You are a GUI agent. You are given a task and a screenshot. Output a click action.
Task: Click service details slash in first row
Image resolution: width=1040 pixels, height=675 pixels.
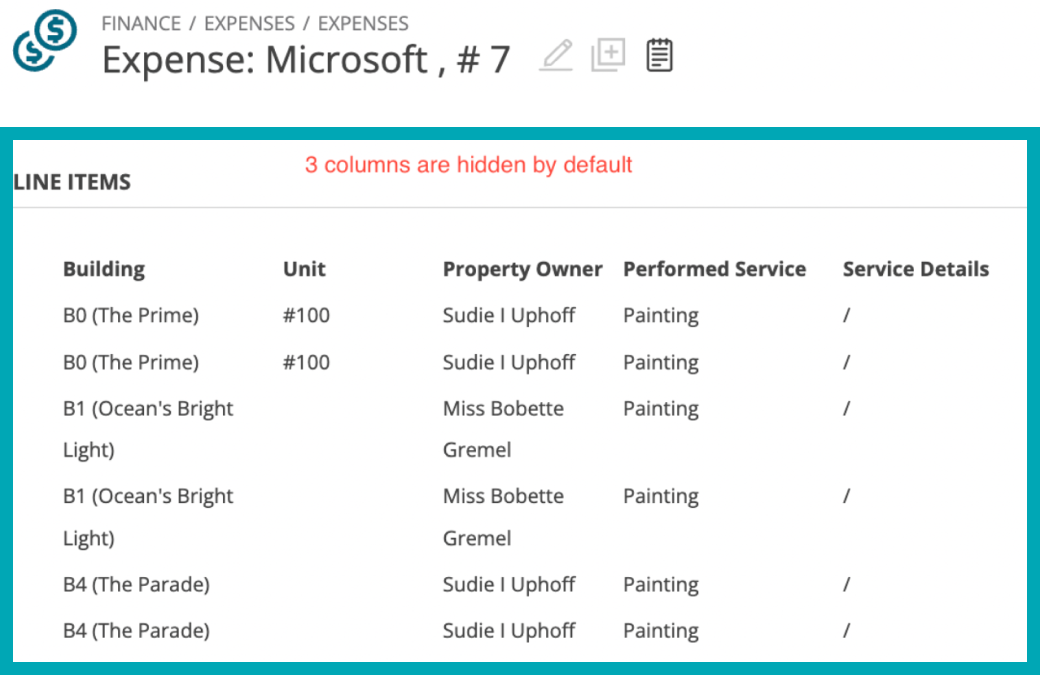[x=846, y=316]
